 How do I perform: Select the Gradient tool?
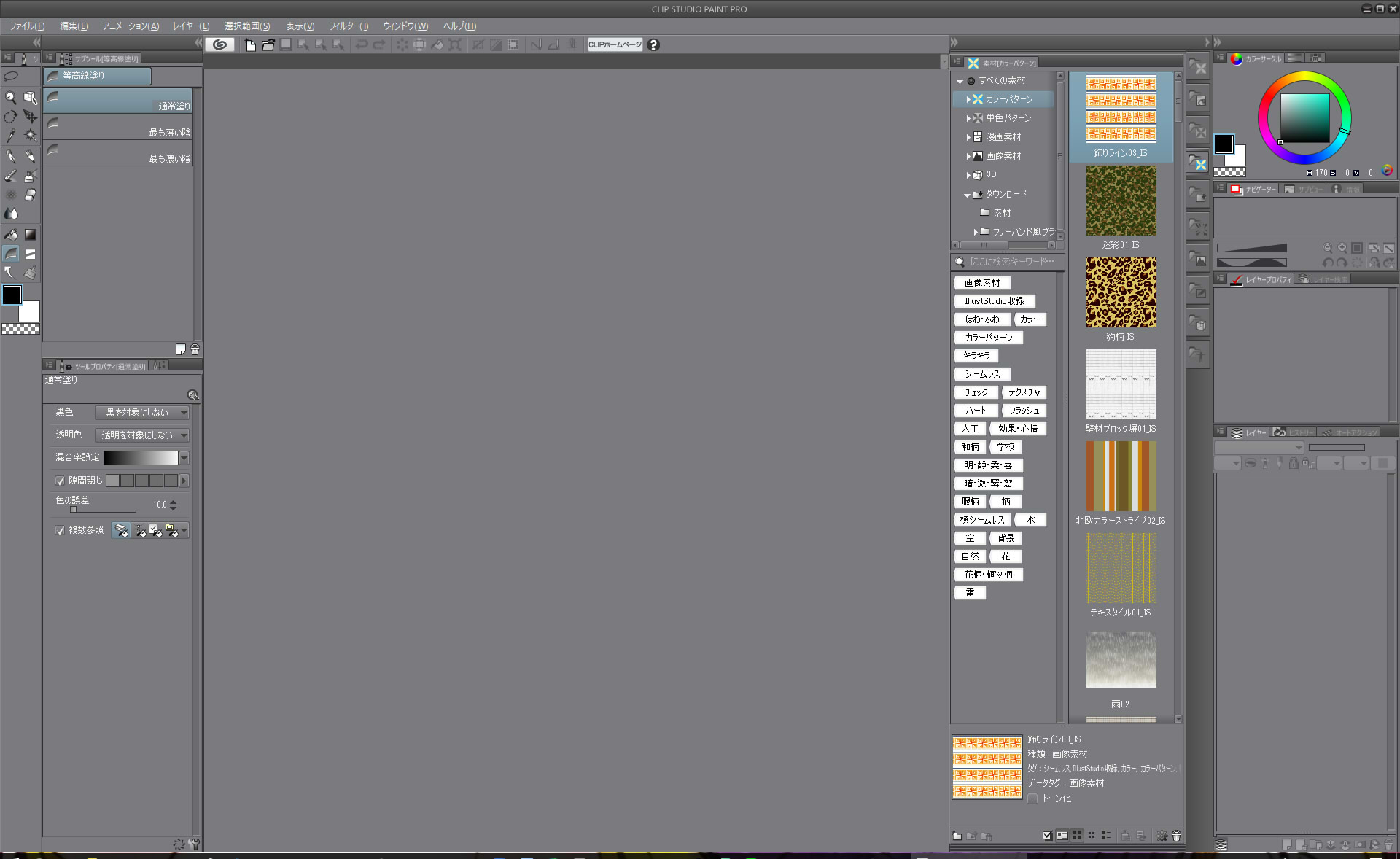30,235
